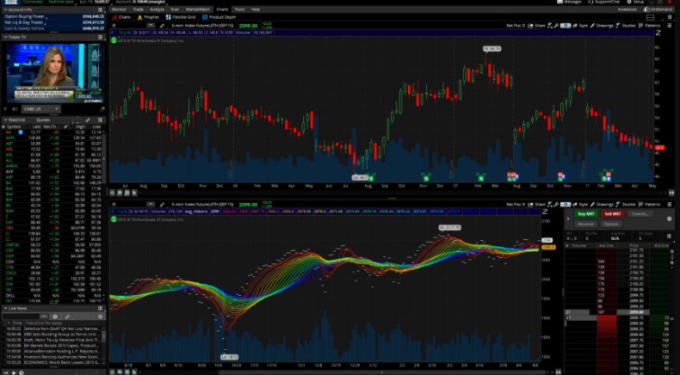The width and height of the screenshot is (680, 375).
Task: Click the upper chart's scroll-right arrow
Action: (x=672, y=192)
